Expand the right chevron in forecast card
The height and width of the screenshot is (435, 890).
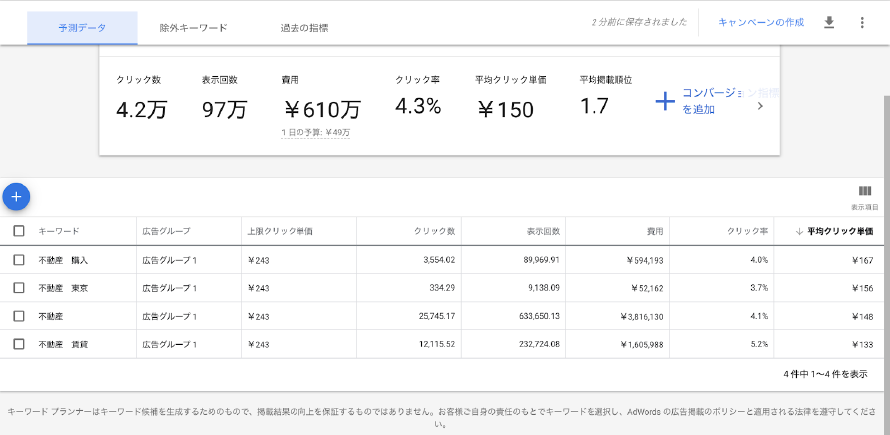click(x=759, y=105)
